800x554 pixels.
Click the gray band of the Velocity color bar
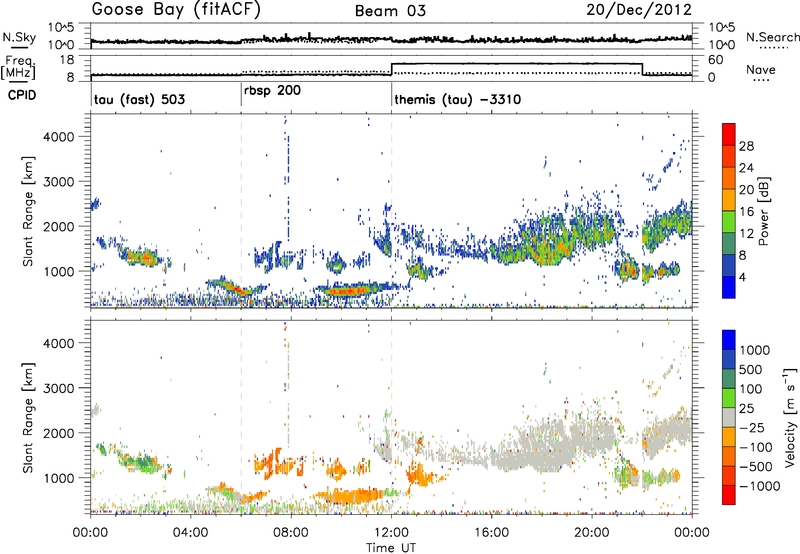click(729, 418)
